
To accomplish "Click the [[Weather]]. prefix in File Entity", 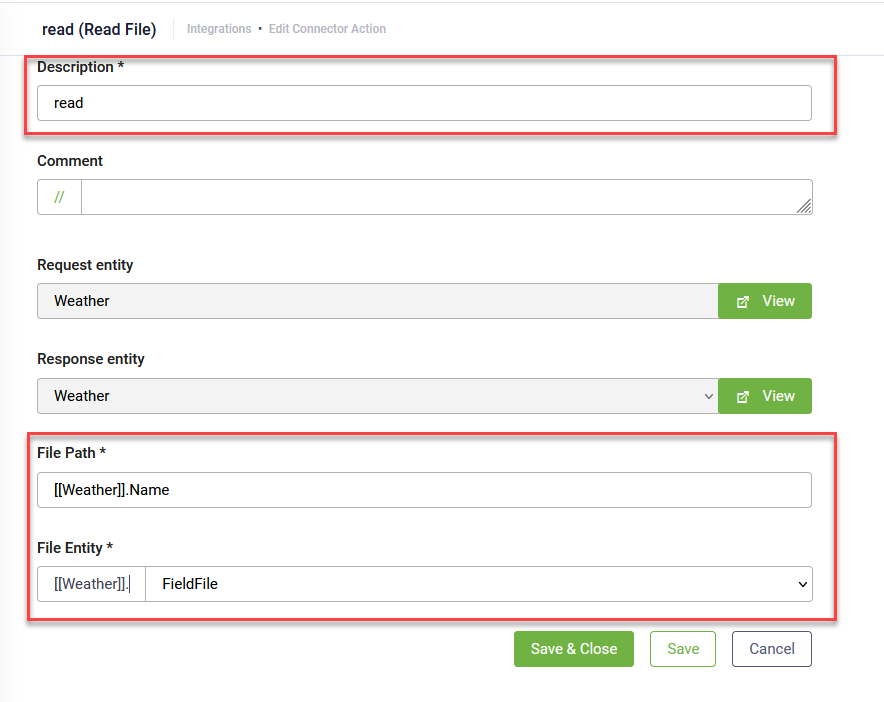I will [x=91, y=584].
